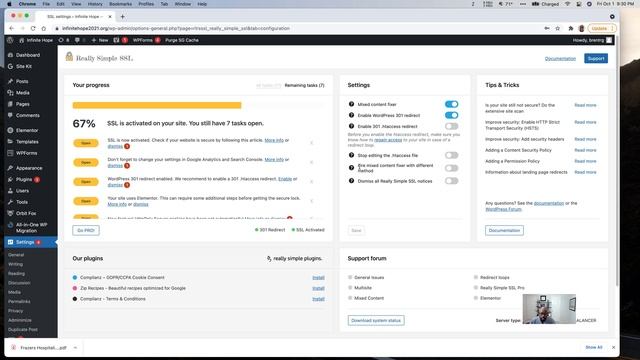Open Comments bubble icon in sidebar

(x=11, y=116)
